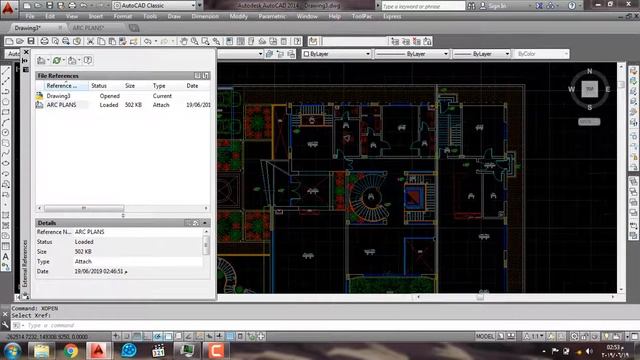Switch to the Drawing3 tab

(x=28, y=28)
